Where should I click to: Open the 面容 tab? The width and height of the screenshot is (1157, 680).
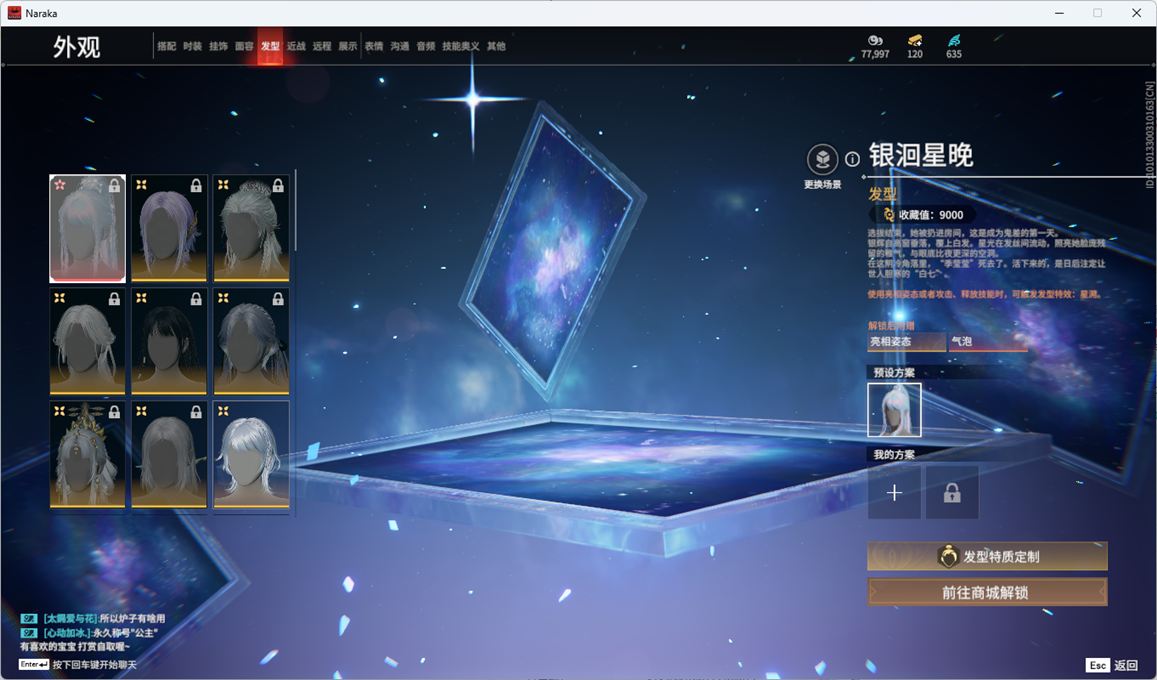pyautogui.click(x=244, y=46)
